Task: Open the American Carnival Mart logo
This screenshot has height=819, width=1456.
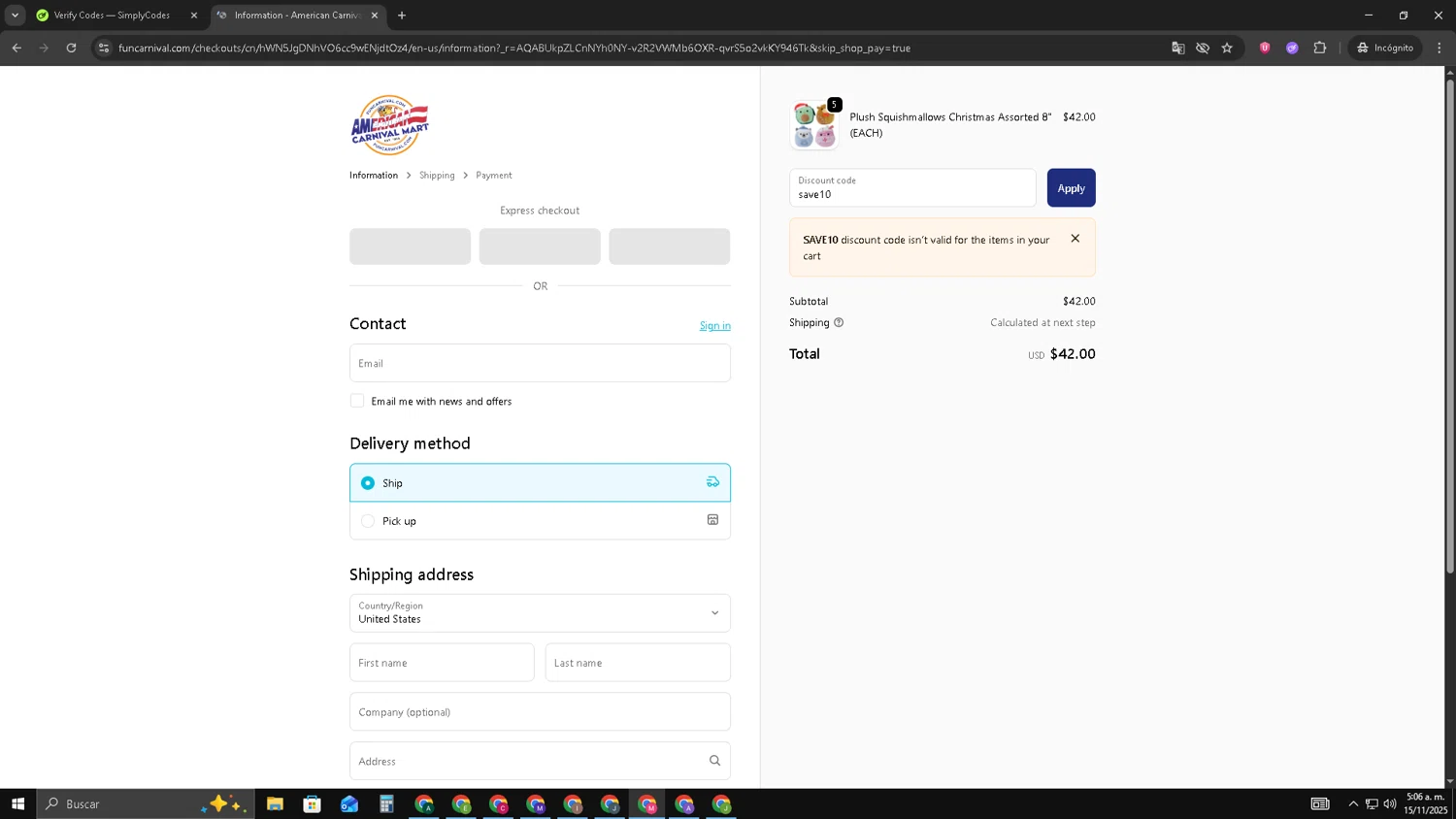Action: (x=389, y=125)
